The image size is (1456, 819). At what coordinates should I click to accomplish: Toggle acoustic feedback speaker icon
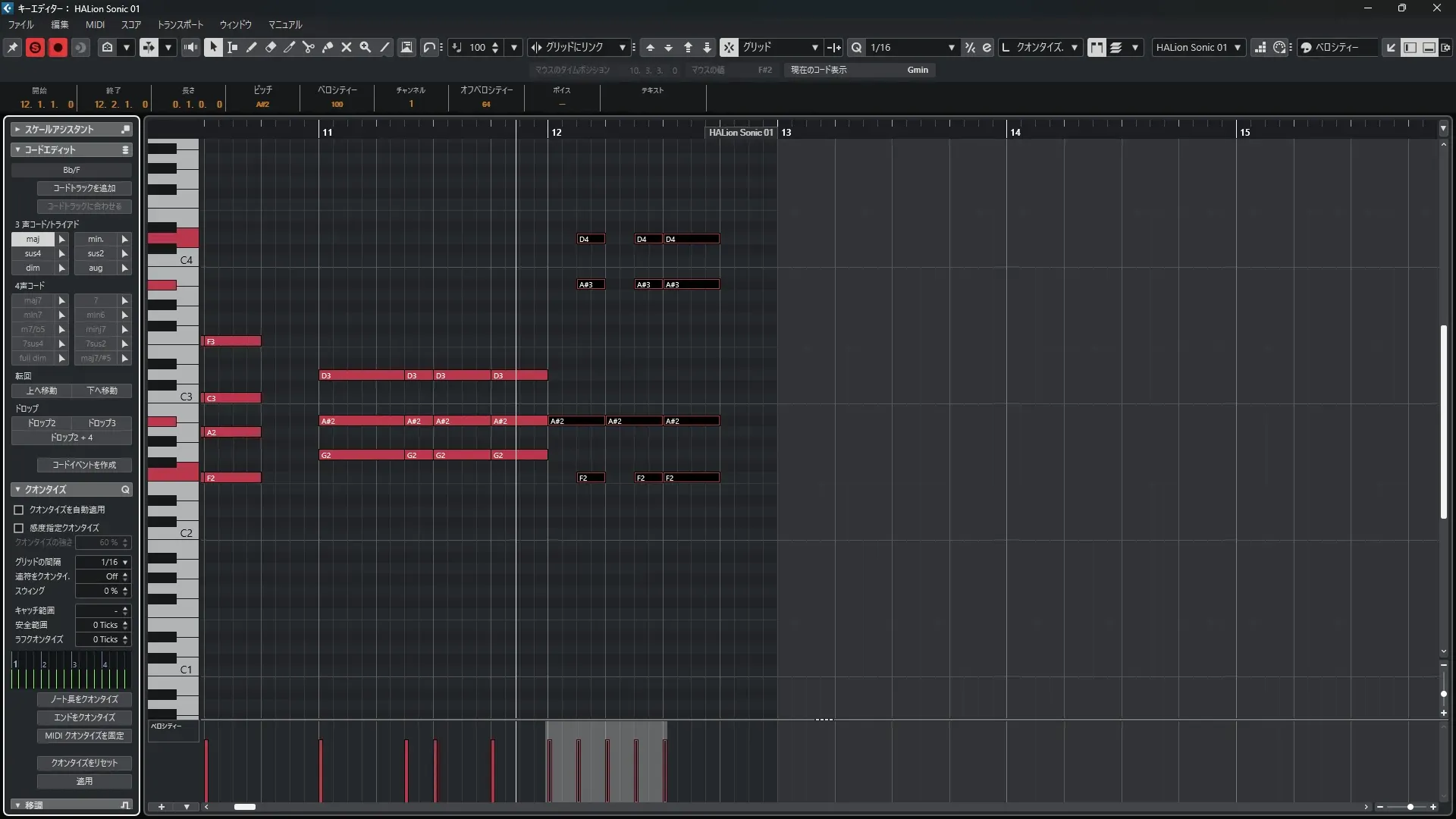coord(190,47)
